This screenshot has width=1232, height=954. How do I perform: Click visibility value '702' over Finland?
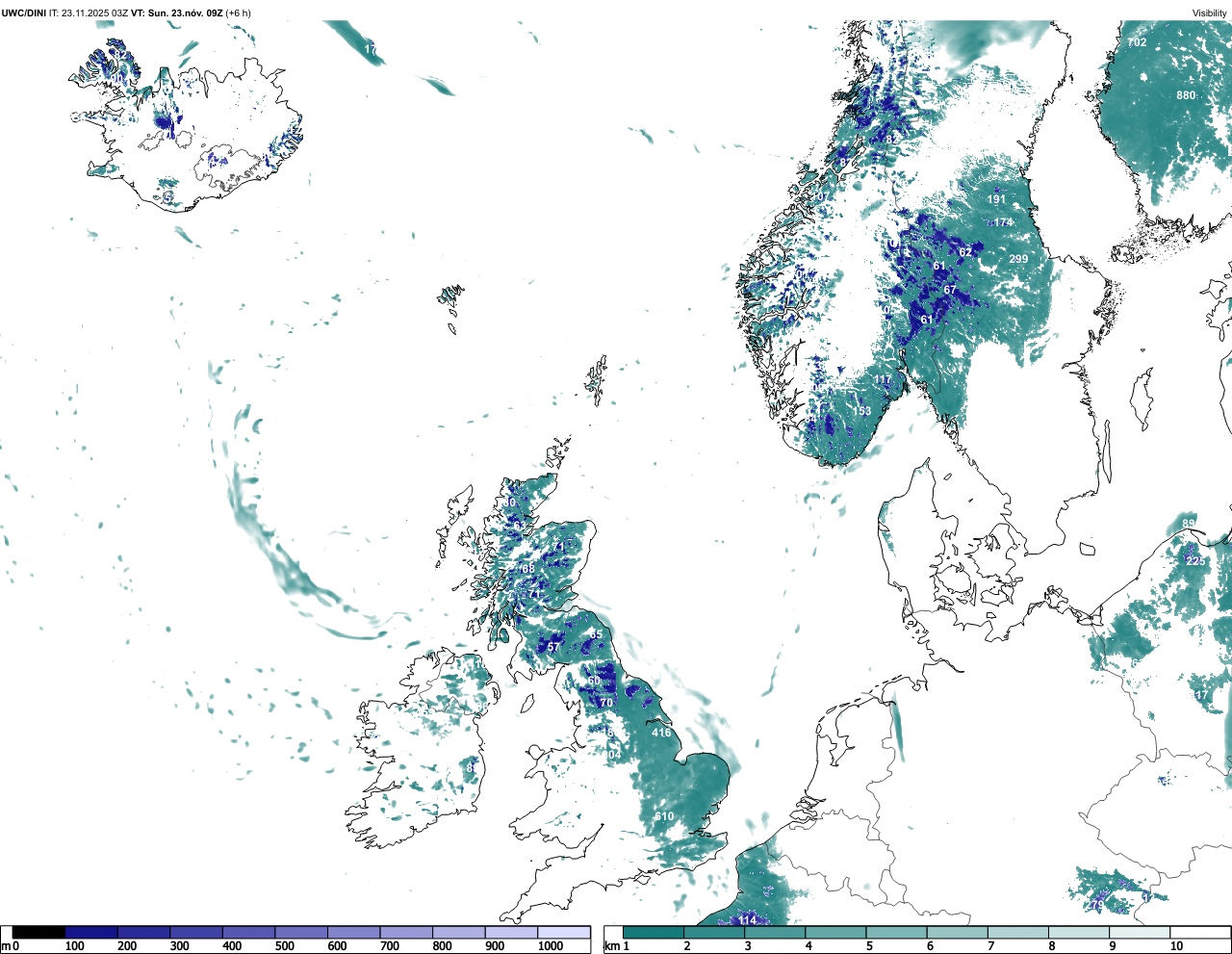[x=1137, y=43]
